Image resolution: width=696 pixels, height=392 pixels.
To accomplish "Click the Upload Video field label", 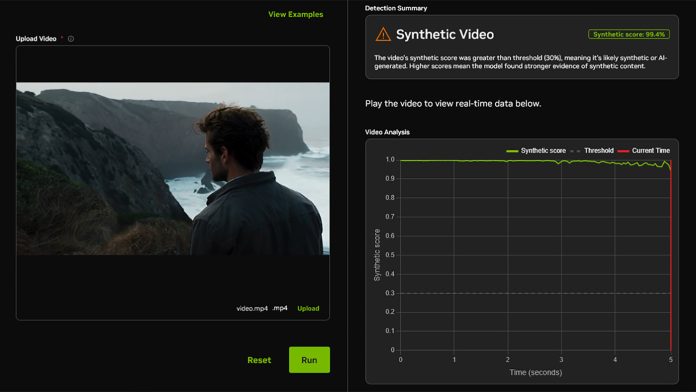I will [x=36, y=39].
